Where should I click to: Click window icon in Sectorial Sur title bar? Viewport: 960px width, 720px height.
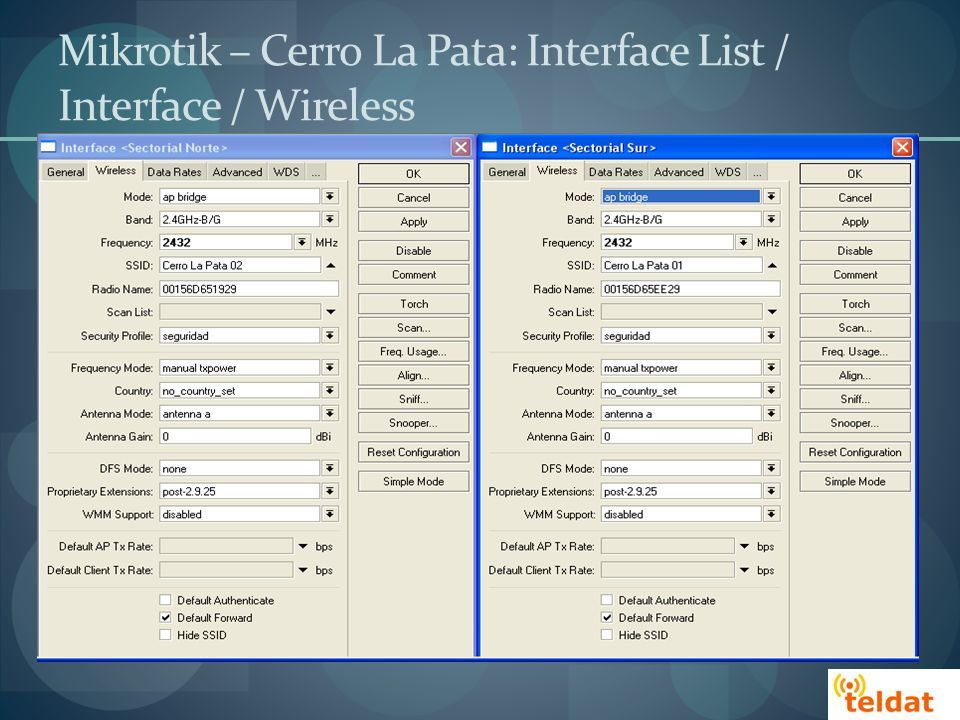tap(489, 147)
